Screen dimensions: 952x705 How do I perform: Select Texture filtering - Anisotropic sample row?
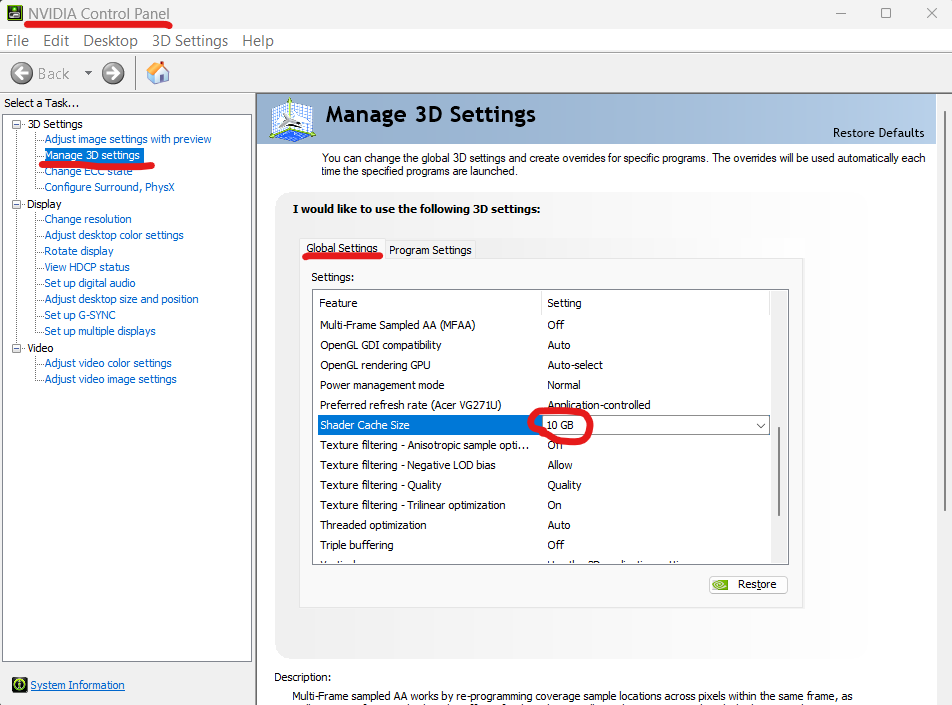coord(543,445)
